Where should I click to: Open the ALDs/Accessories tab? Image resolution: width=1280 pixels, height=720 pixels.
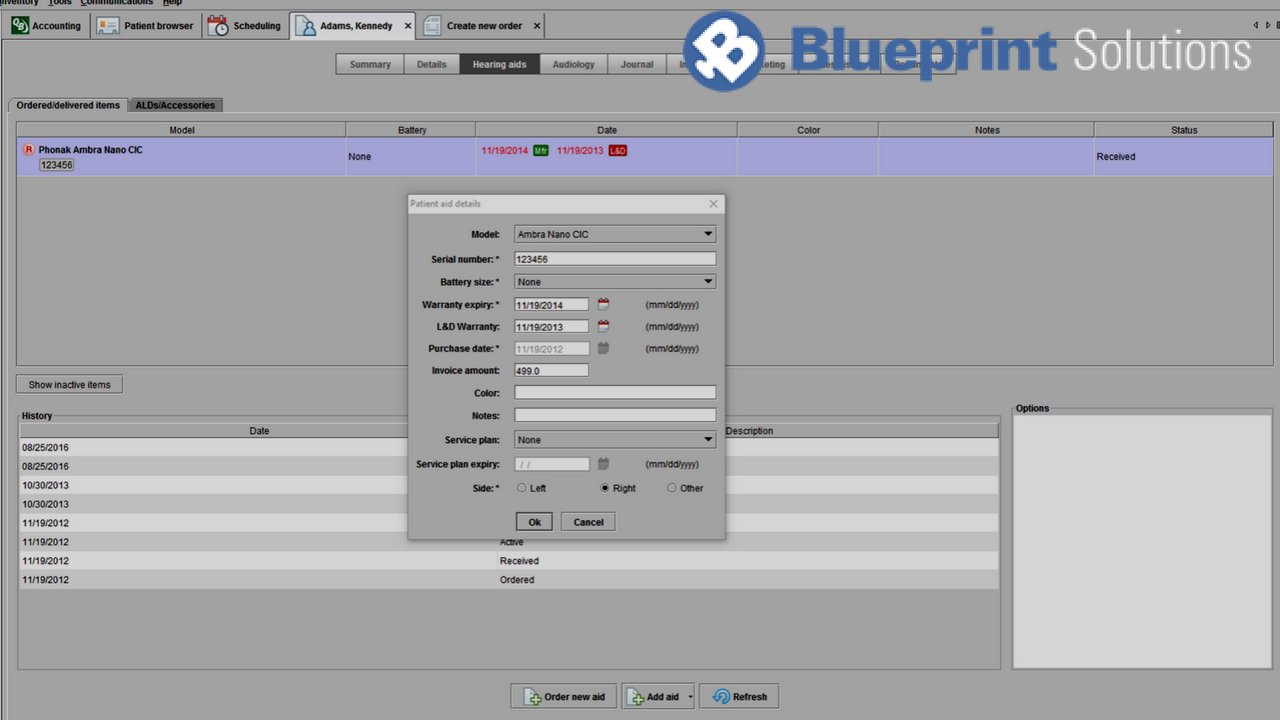click(175, 105)
